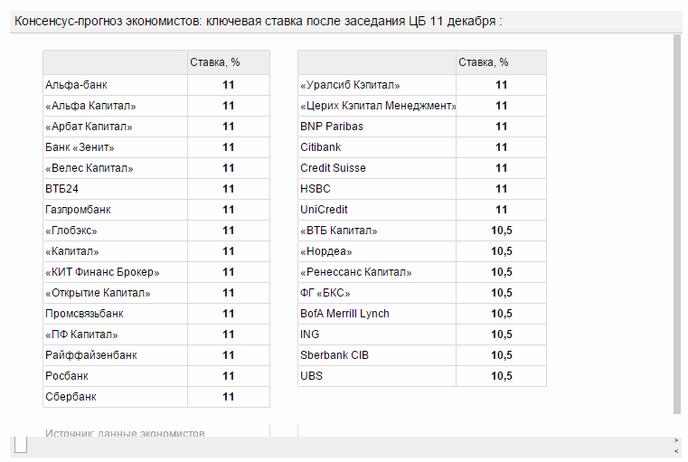Click the «Ставка, %» header in right table
Viewport: 688px width, 462px height.
tap(483, 62)
